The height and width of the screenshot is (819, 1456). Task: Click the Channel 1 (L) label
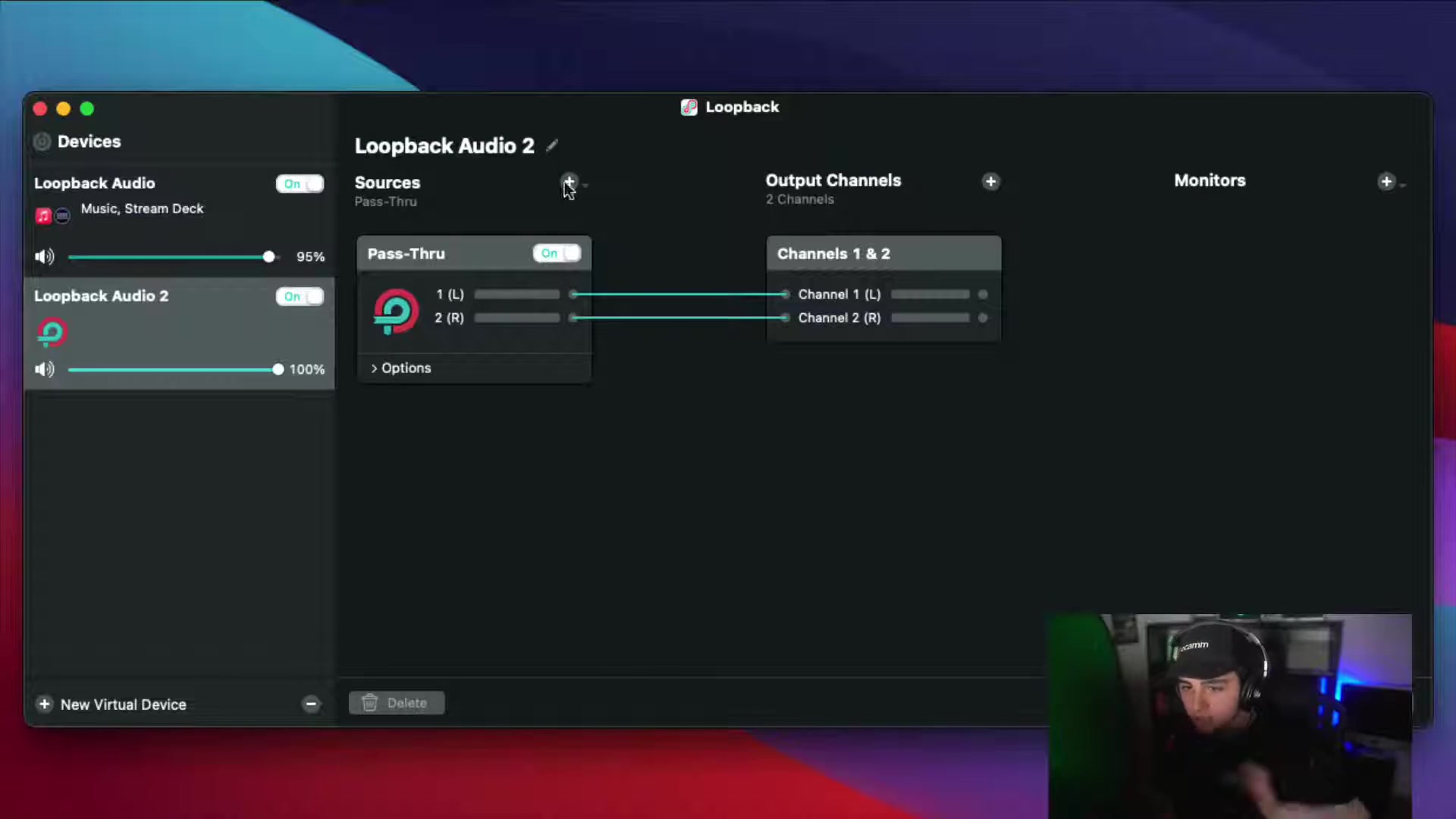pos(839,294)
